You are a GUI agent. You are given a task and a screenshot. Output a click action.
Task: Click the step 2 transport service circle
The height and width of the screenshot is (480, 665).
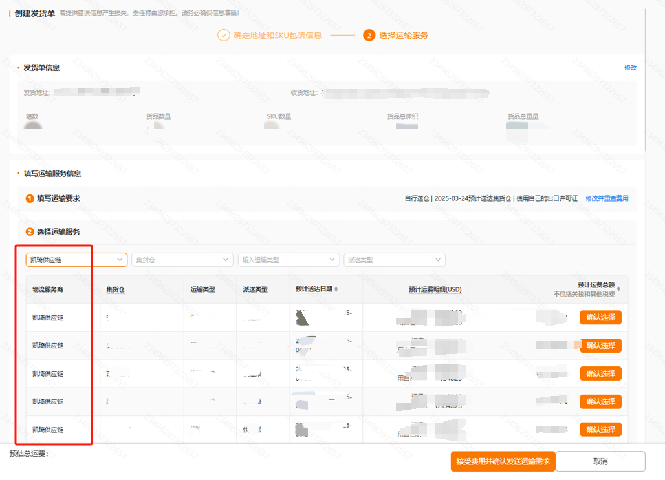369,35
